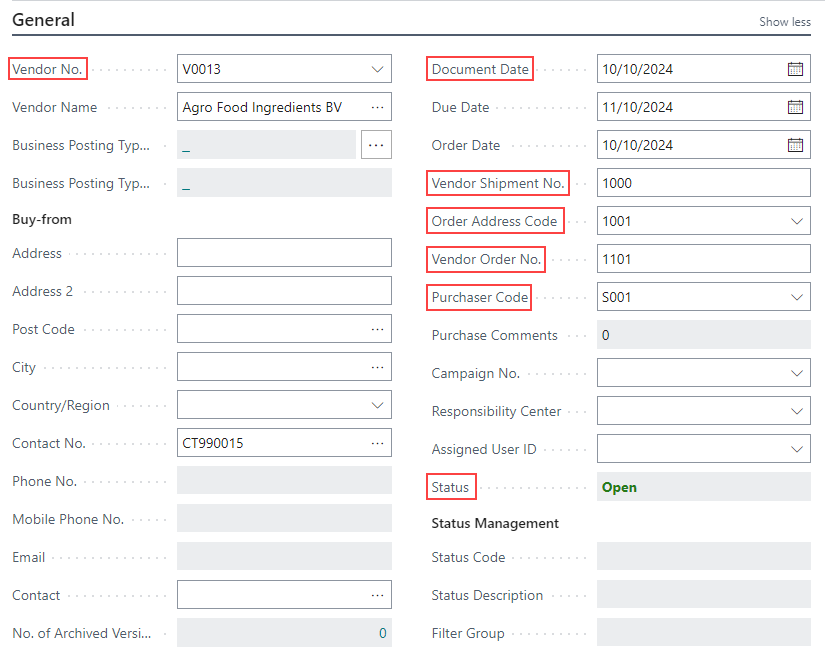Open lookup ellipsis in Contact field

[x=377, y=595]
